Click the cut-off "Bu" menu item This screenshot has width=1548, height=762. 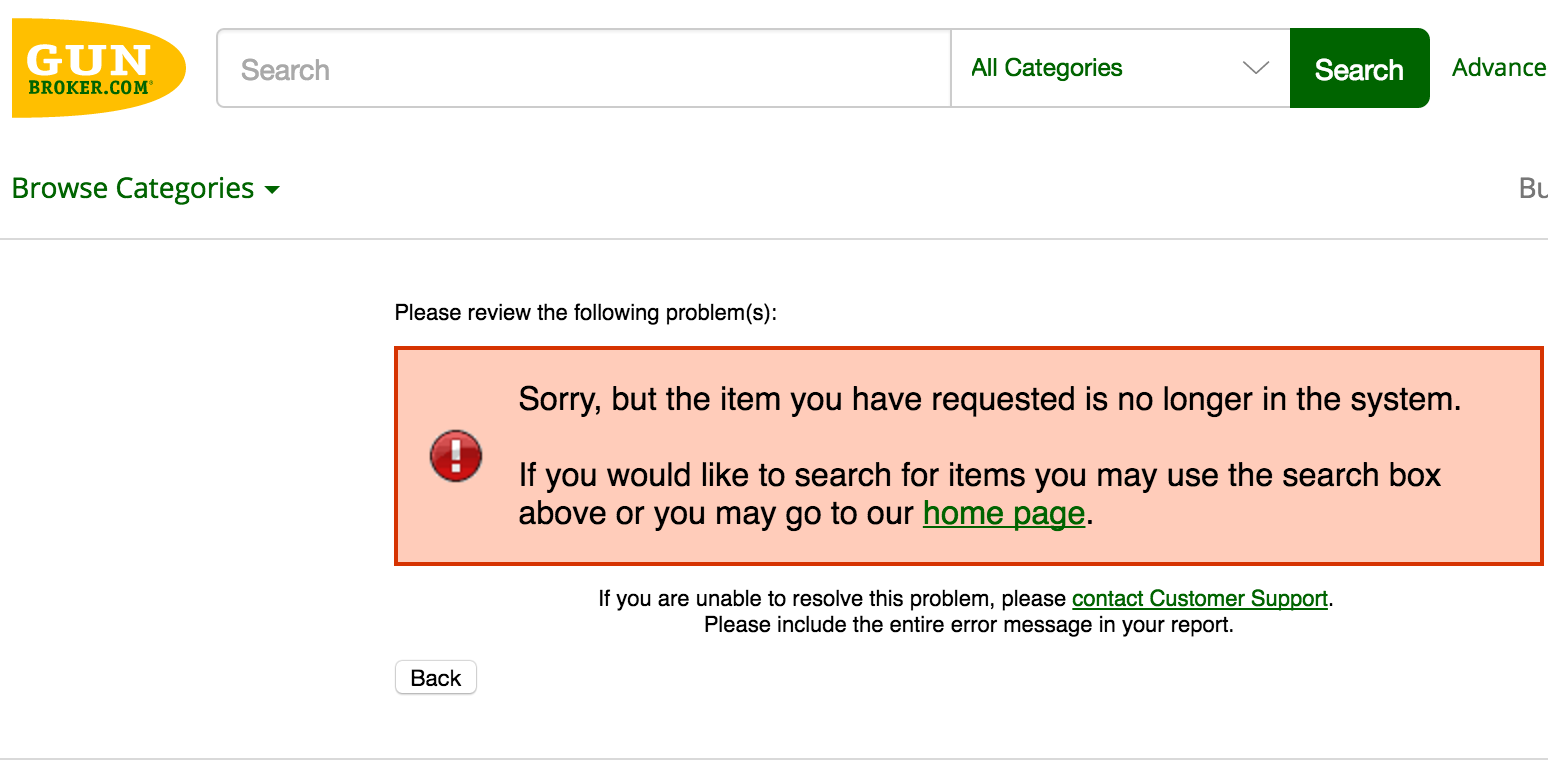[1532, 188]
